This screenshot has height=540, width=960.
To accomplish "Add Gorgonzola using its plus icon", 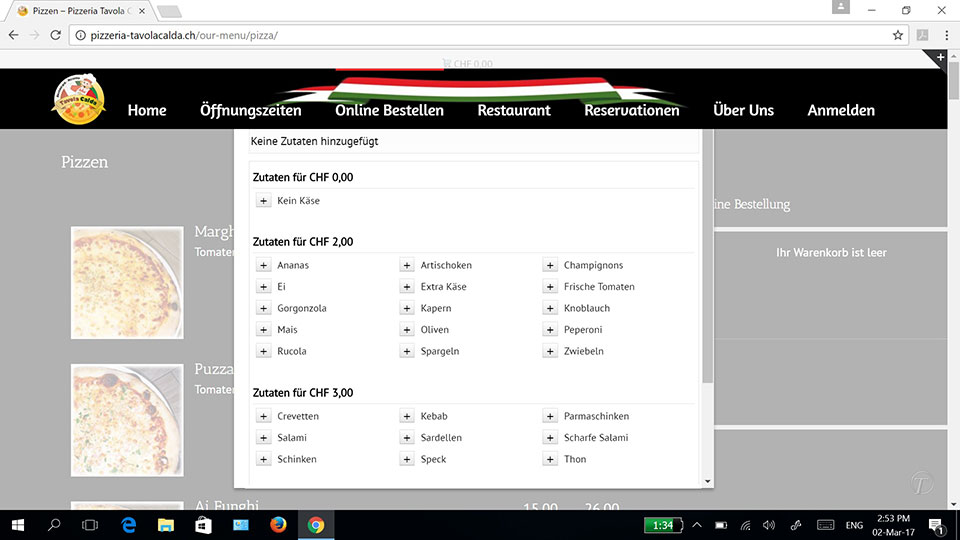I will click(x=264, y=308).
